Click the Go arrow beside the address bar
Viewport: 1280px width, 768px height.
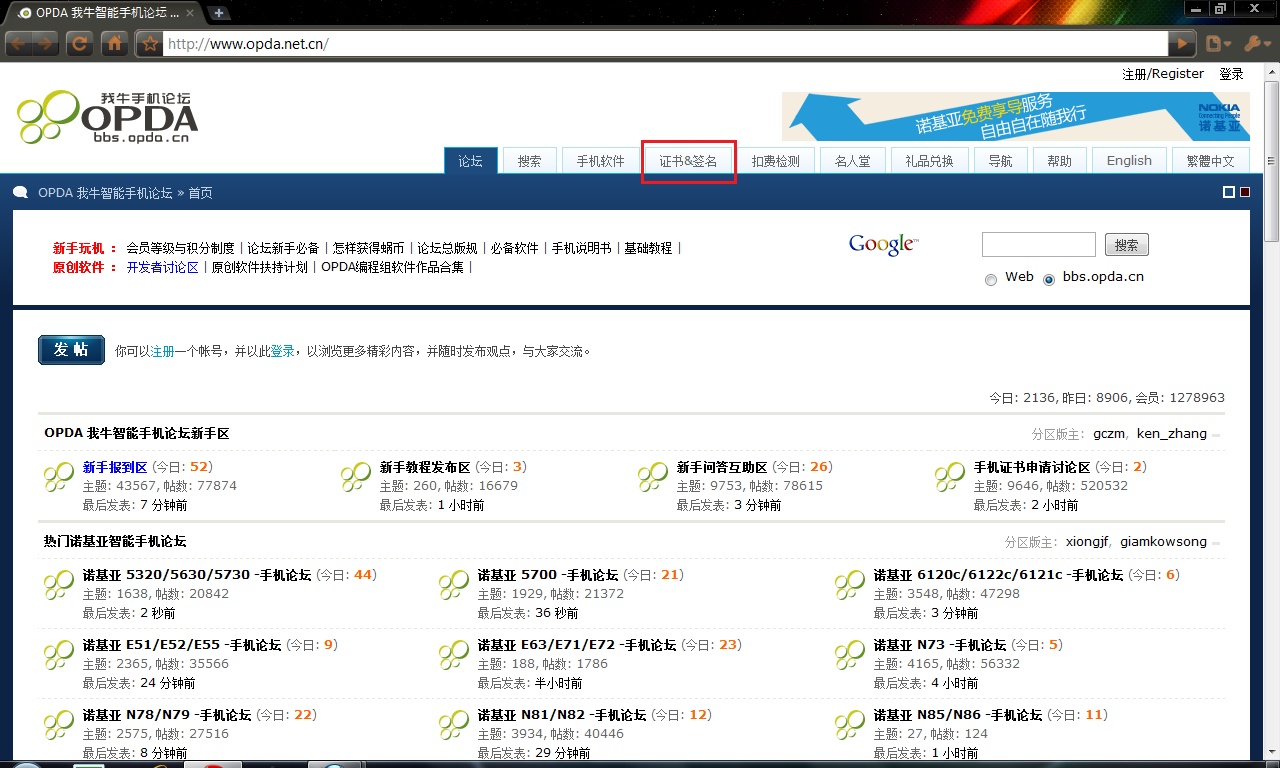pos(1183,44)
